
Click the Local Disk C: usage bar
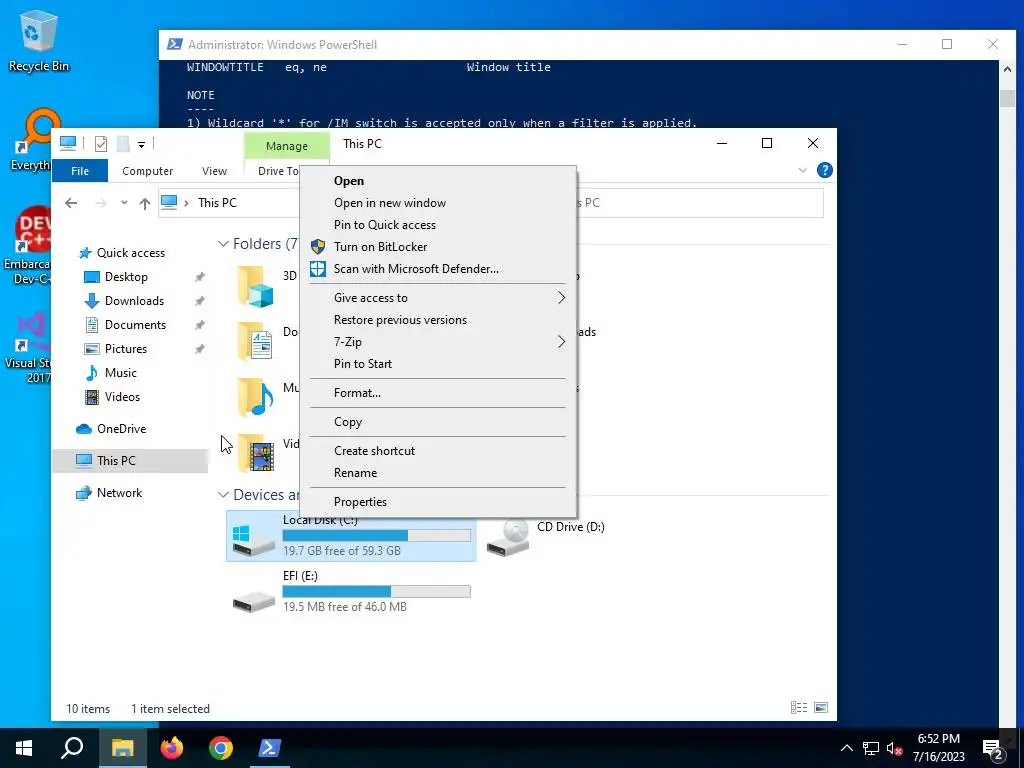tap(377, 536)
